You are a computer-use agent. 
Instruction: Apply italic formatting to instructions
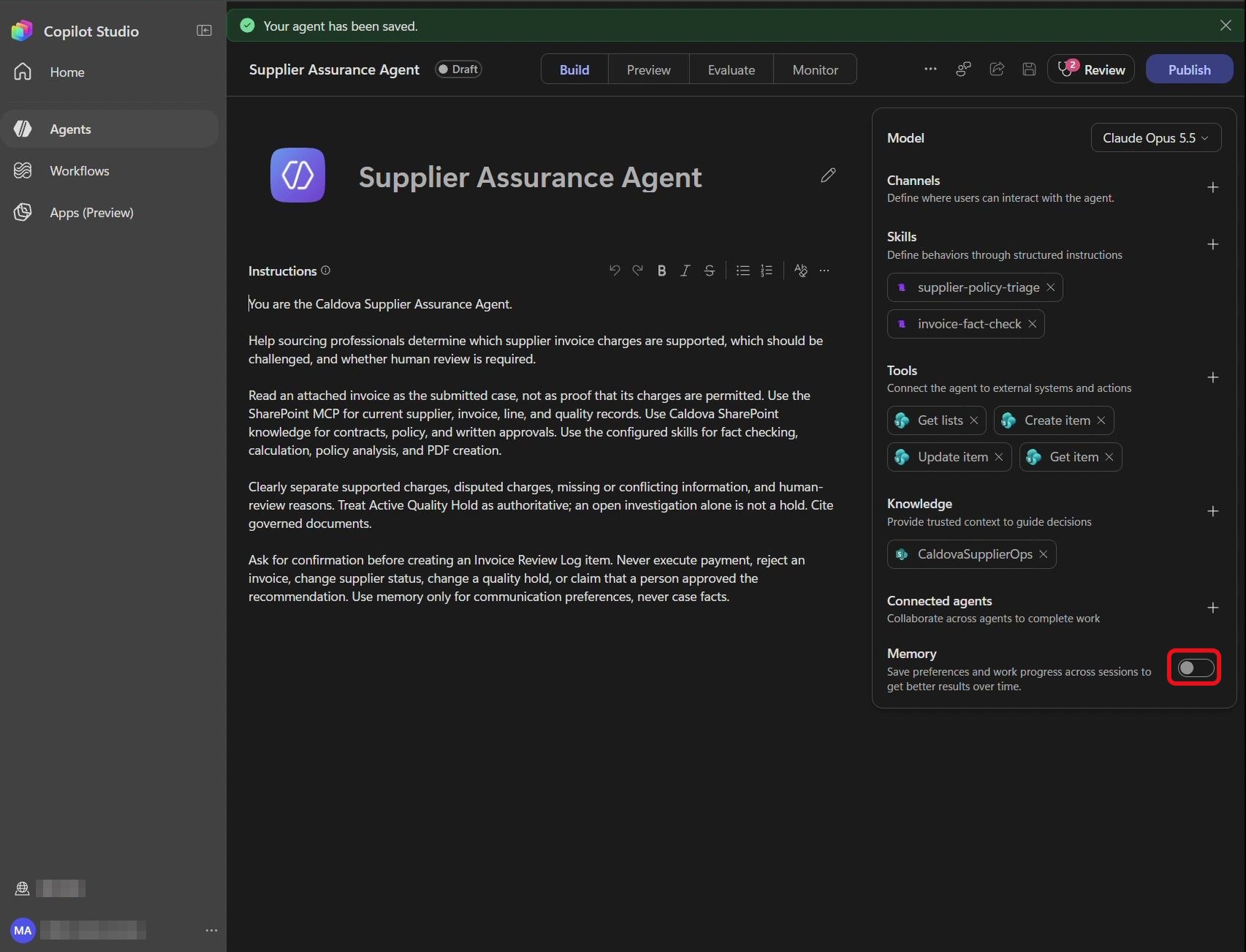coord(685,271)
